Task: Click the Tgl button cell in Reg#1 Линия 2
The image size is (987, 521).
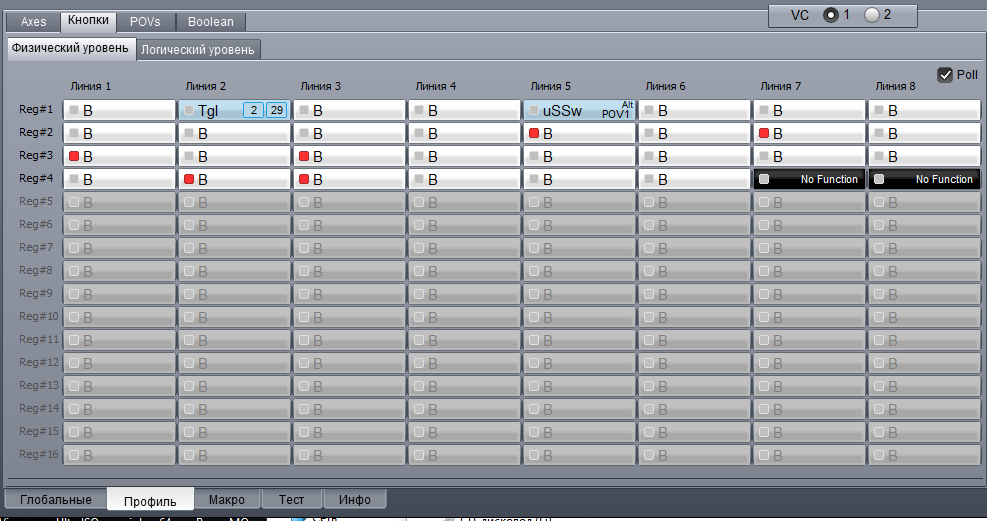Action: (x=234, y=110)
